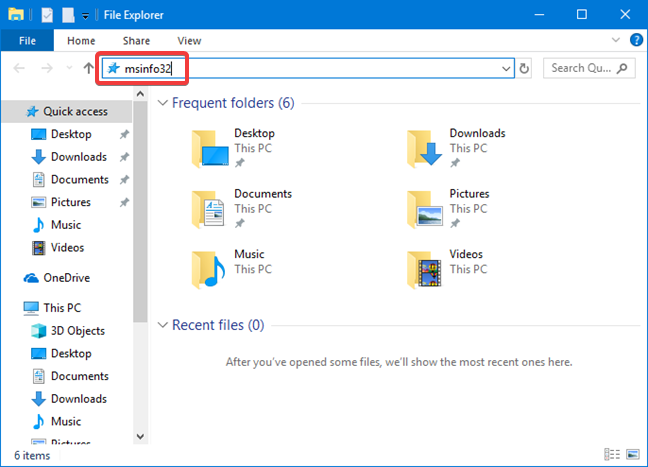Screen dimensions: 648x467
Task: Click the navigation pane scrollbar thumb
Action: pyautogui.click(x=141, y=212)
